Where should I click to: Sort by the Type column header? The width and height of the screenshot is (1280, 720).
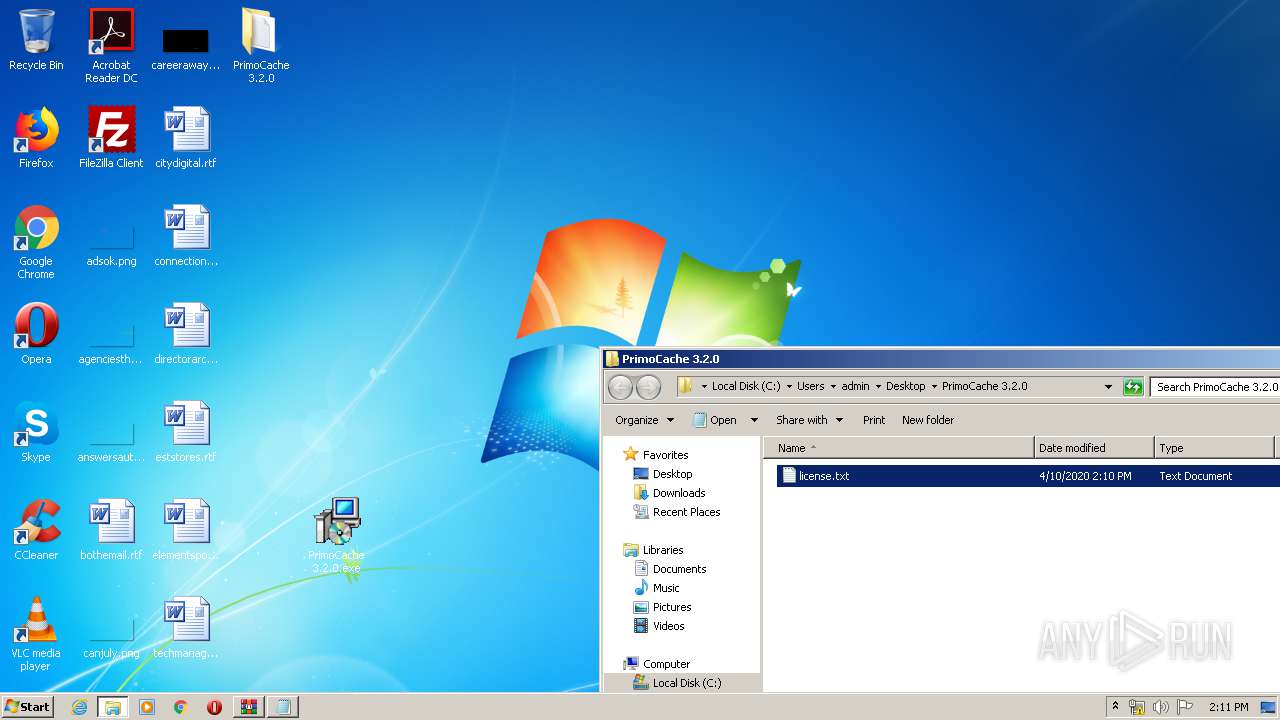1214,448
